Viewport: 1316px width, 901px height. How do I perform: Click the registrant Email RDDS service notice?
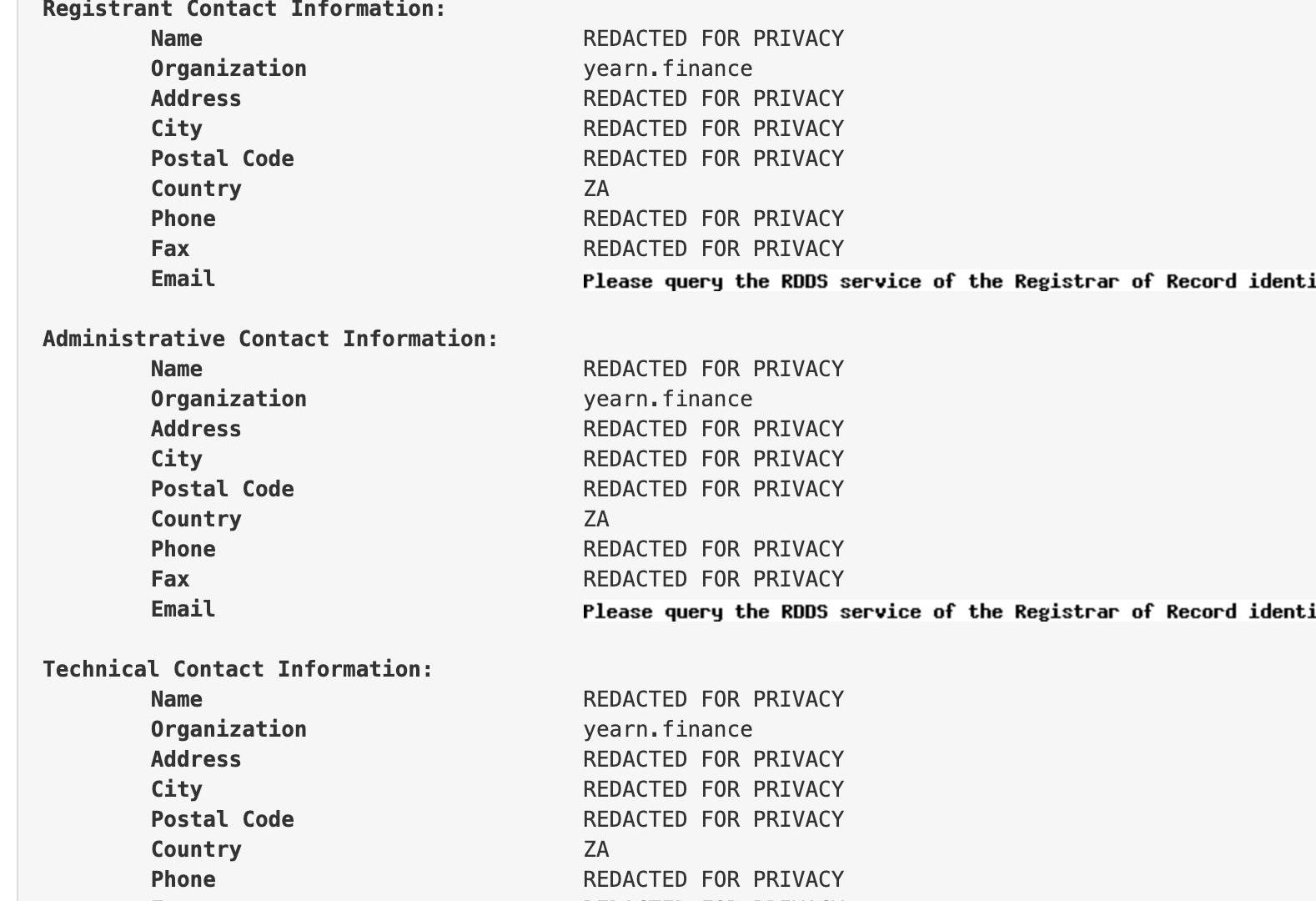949,281
